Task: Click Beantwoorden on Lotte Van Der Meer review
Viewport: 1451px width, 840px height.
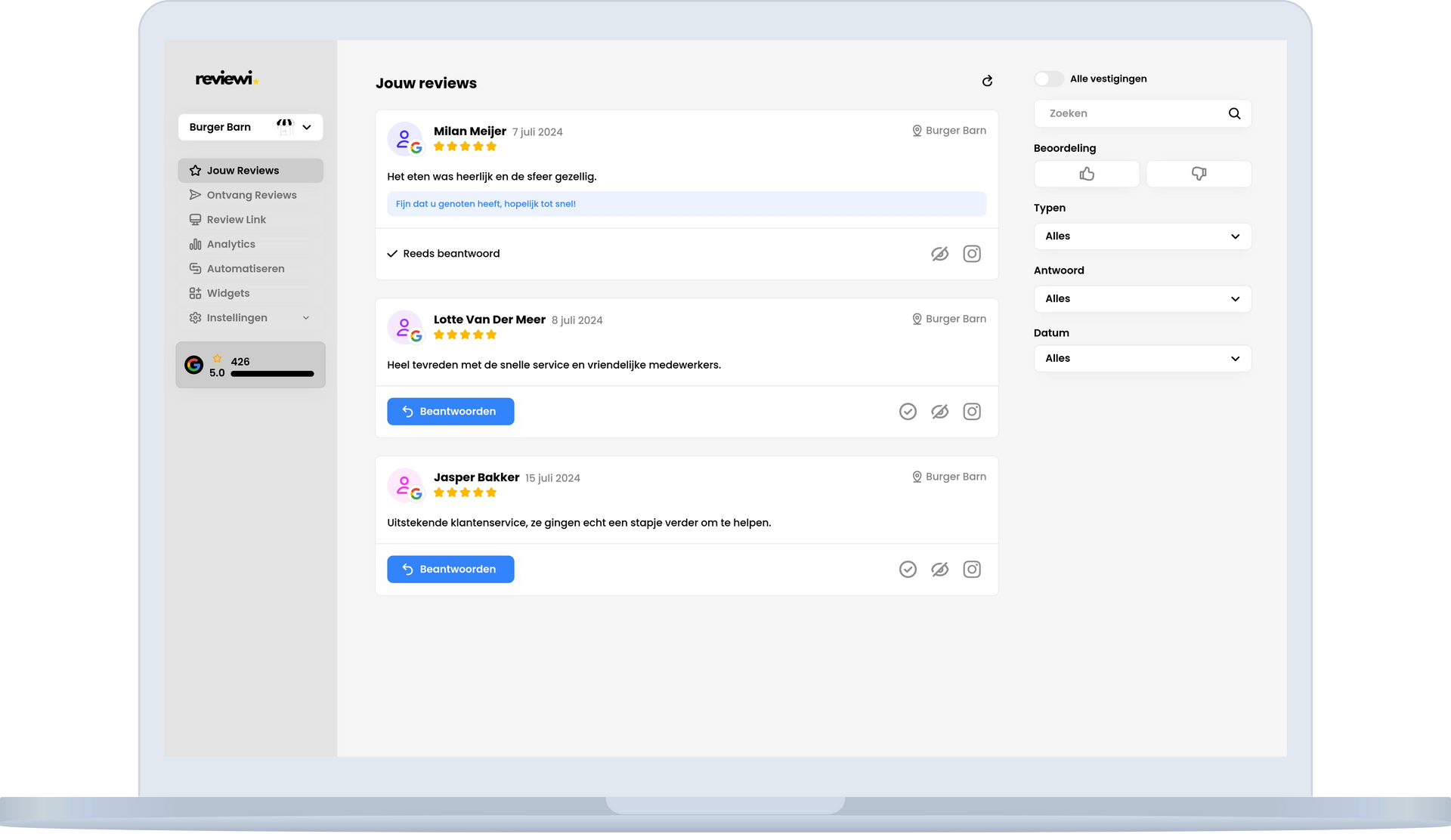Action: tap(450, 412)
